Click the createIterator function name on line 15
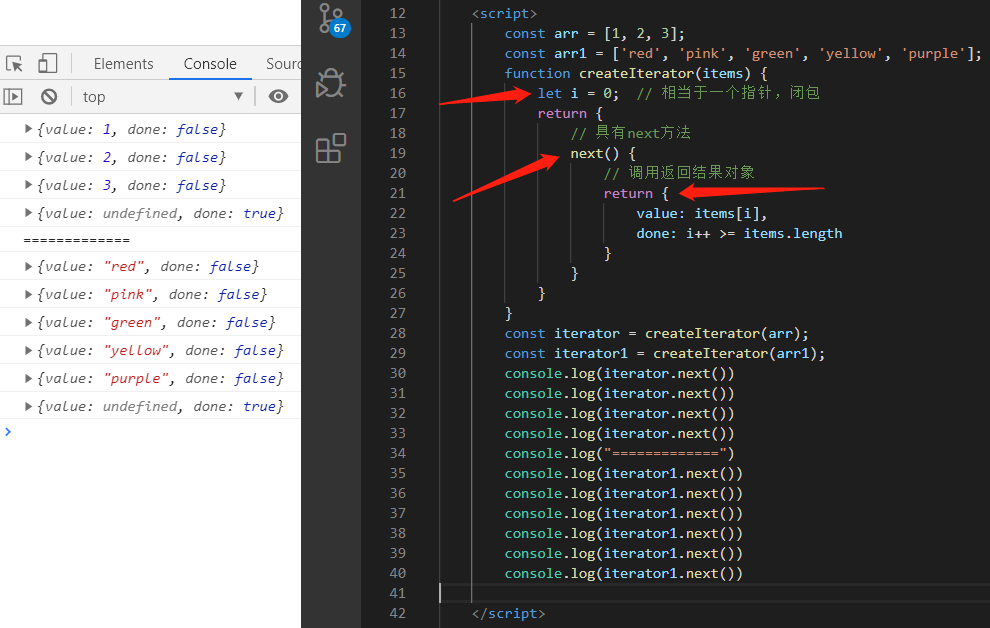Viewport: 990px width, 628px height. pos(636,73)
